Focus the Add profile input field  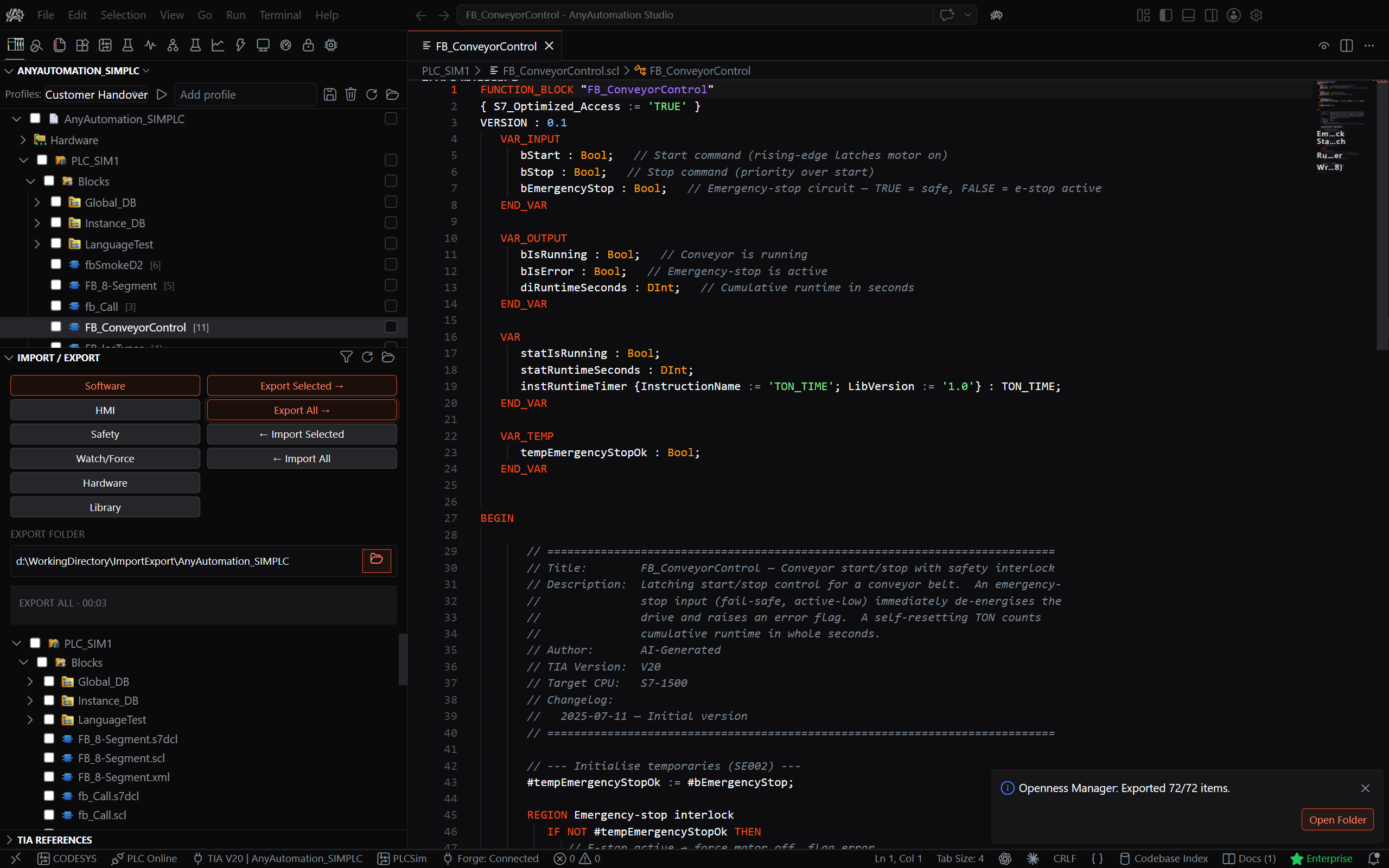click(245, 94)
